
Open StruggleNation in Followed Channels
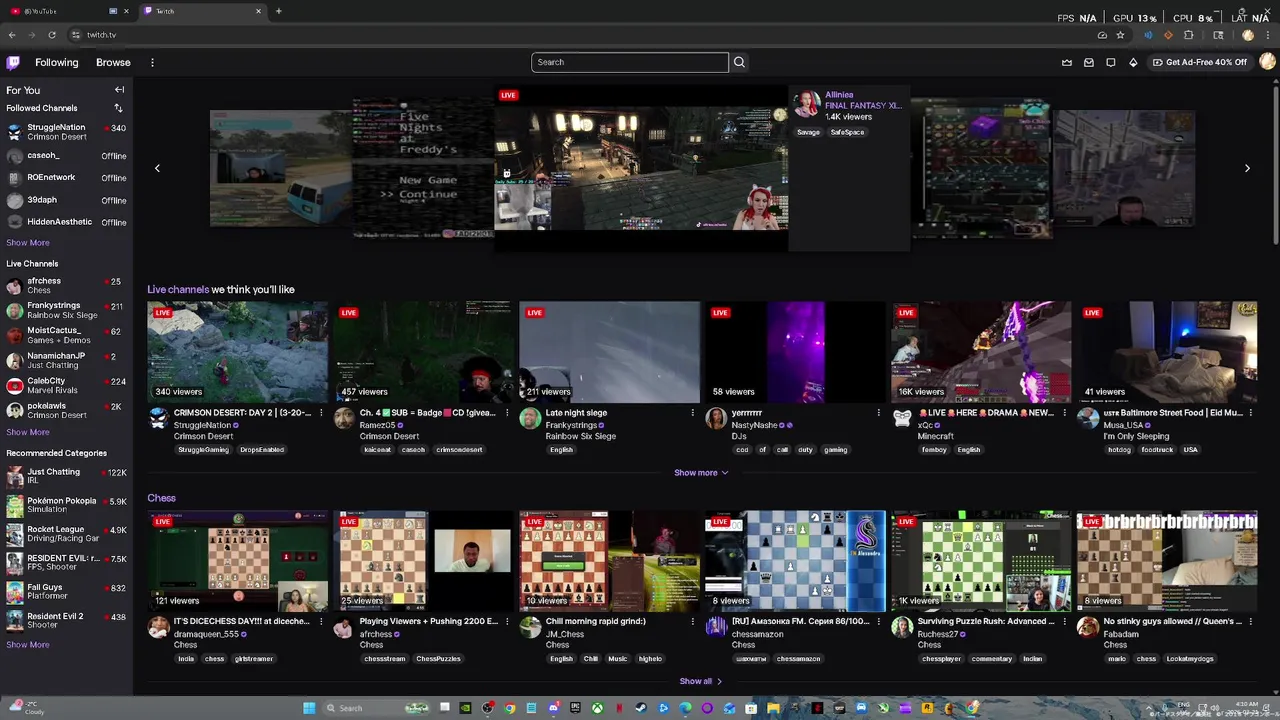click(x=66, y=132)
